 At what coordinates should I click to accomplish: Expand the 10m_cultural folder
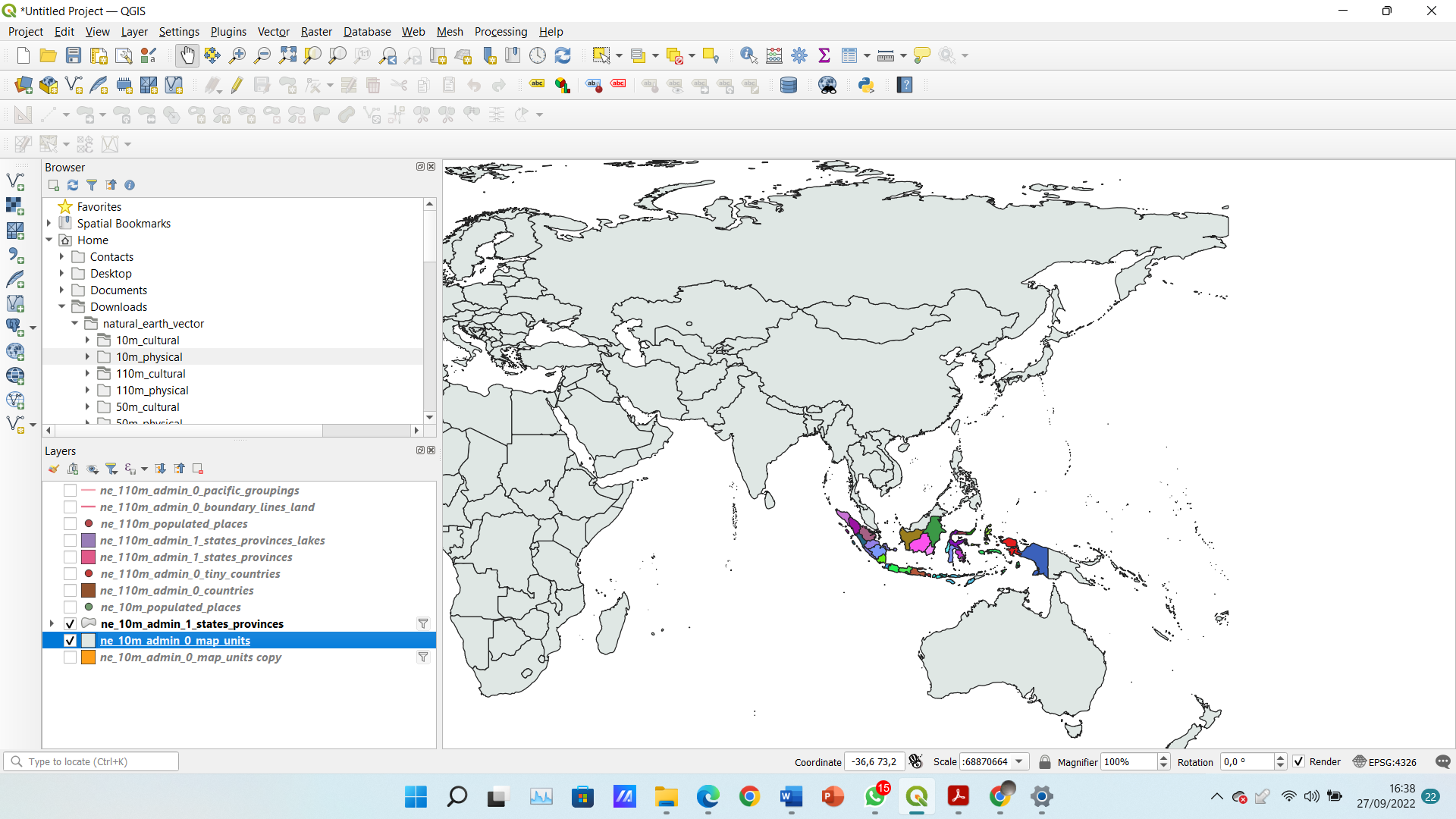point(87,340)
